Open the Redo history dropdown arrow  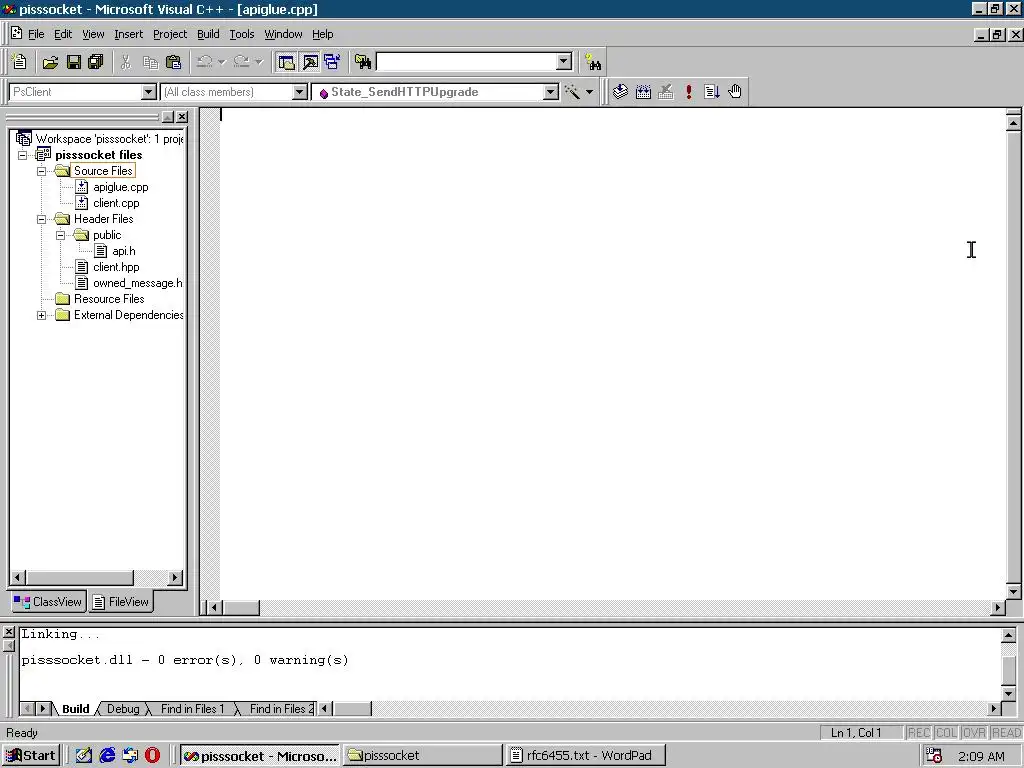[x=259, y=62]
